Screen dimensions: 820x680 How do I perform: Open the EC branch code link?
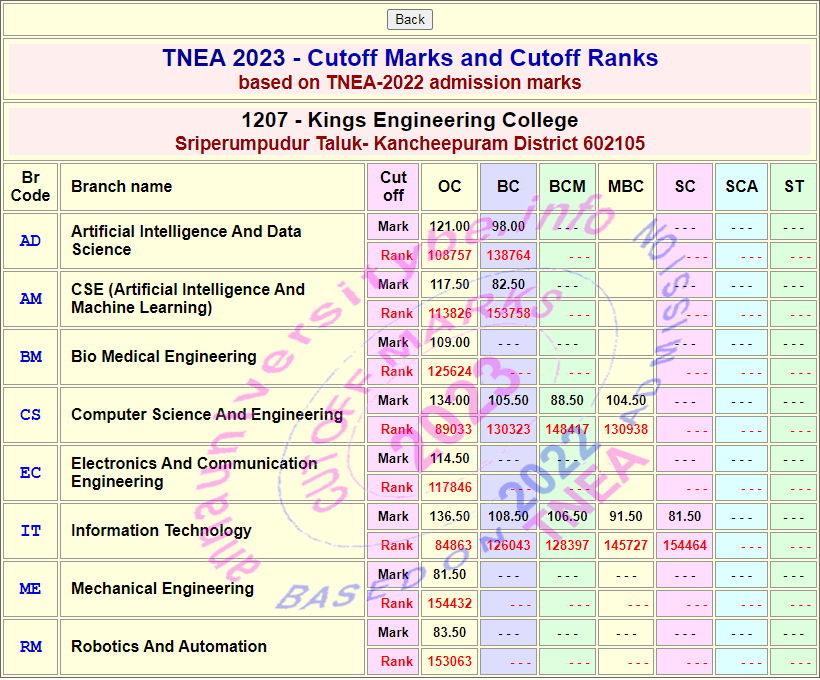[x=30, y=473]
